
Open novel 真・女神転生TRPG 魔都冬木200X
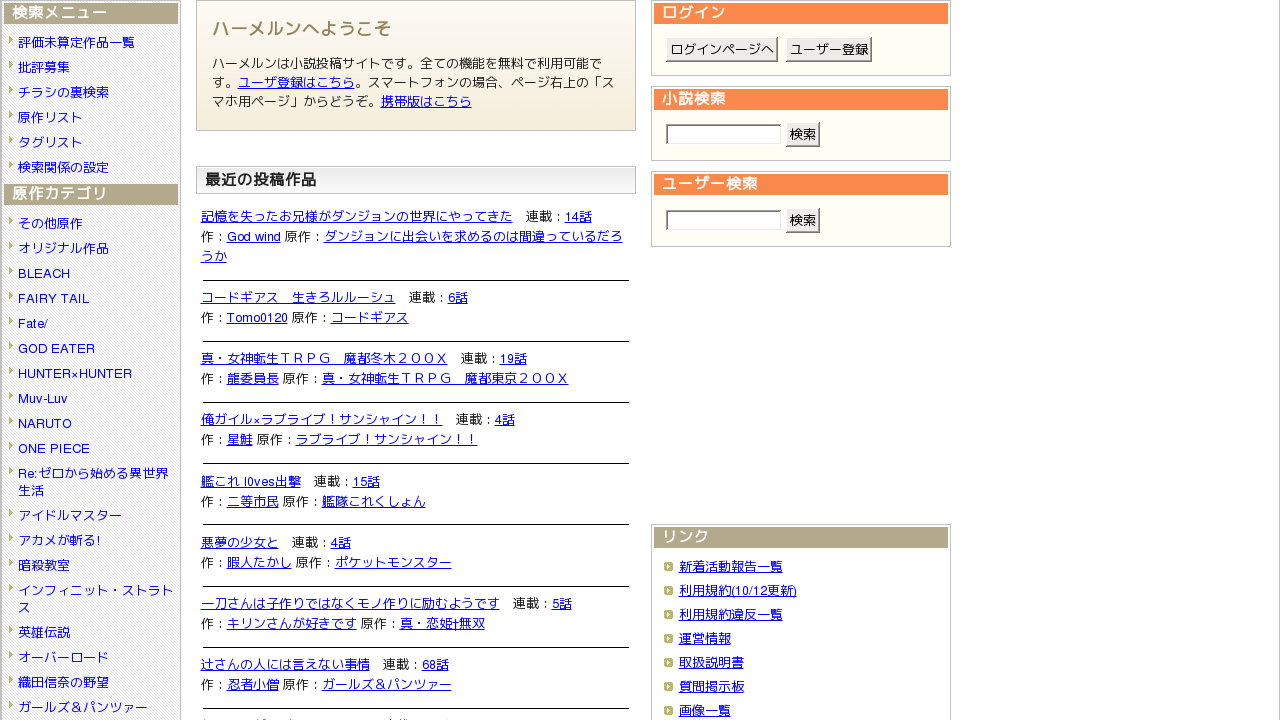coord(324,358)
